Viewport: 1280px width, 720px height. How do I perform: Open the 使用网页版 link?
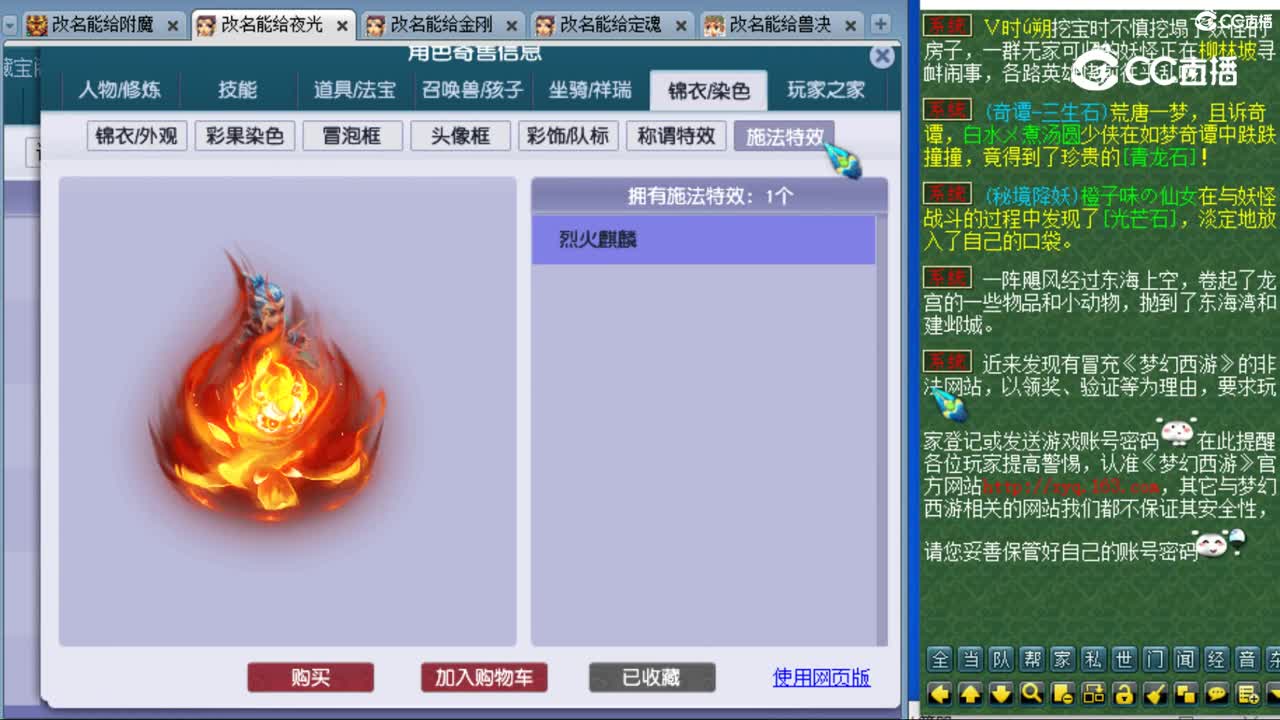pos(821,677)
